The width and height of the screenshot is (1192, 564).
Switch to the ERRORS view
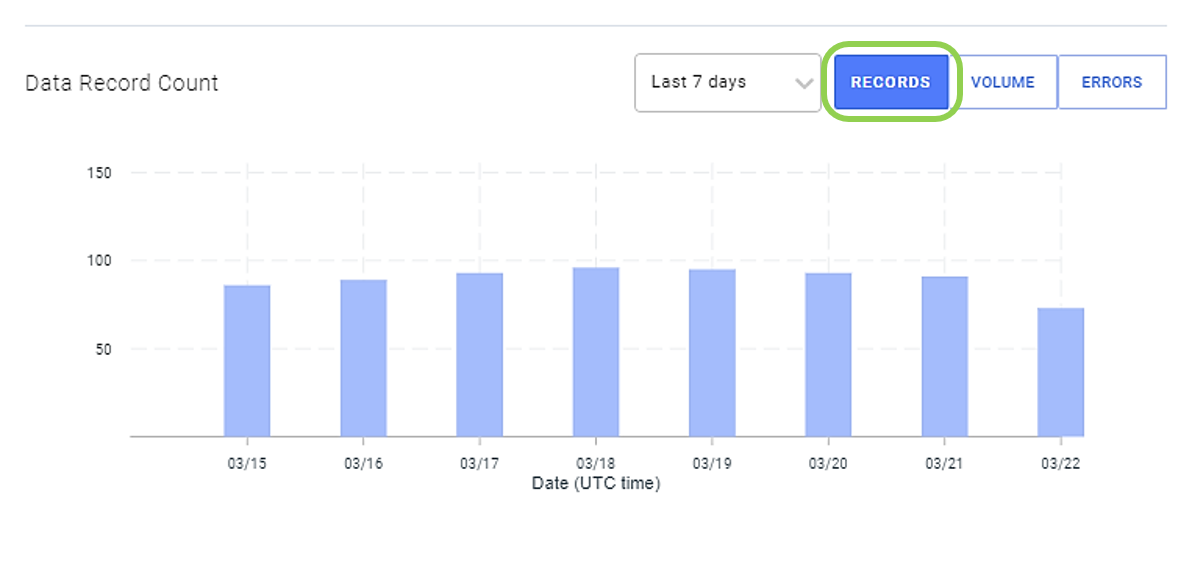click(1111, 82)
